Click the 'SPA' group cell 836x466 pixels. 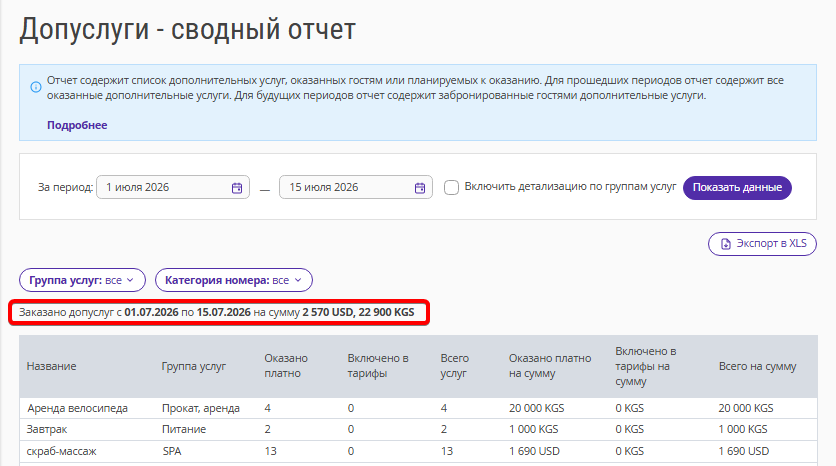(x=172, y=451)
